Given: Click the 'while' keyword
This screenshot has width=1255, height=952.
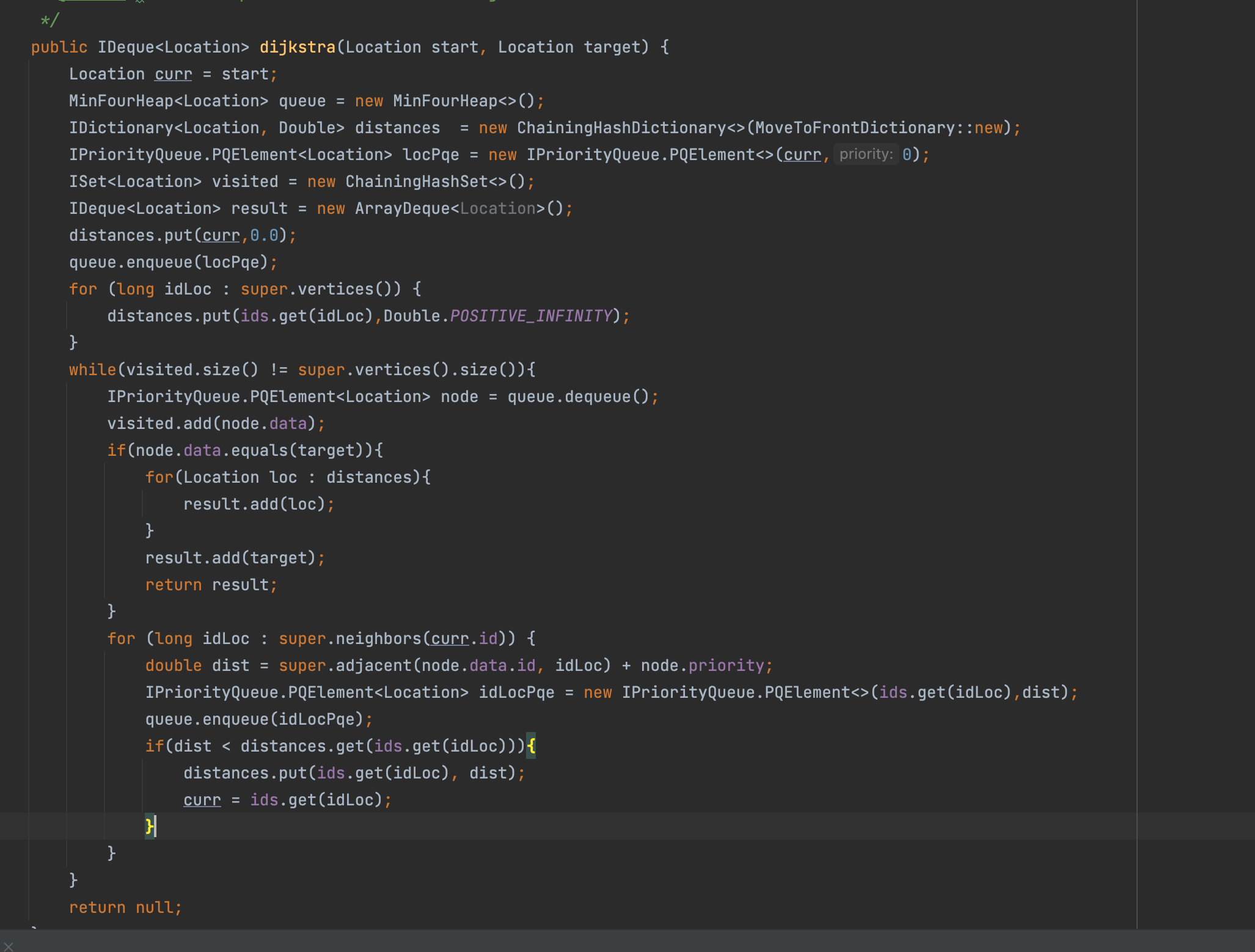Looking at the screenshot, I should click(x=92, y=370).
